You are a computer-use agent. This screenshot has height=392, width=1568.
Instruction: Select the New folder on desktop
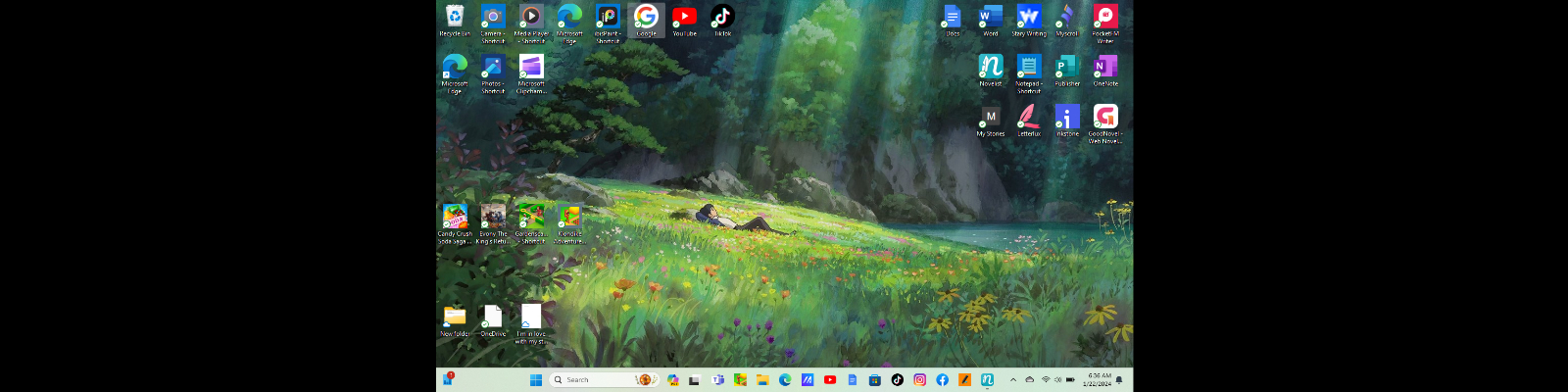pos(455,320)
